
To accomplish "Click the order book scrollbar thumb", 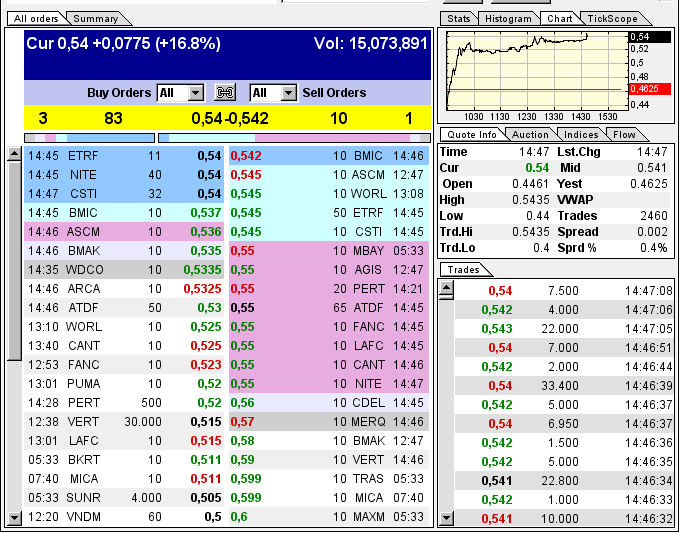I will (x=14, y=261).
